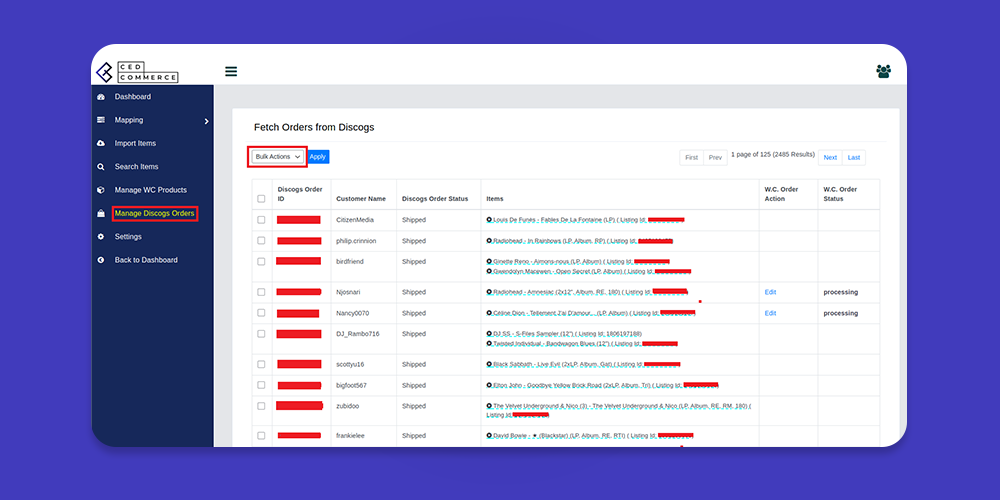This screenshot has width=1000, height=500.
Task: Go to Next page
Action: [x=830, y=158]
